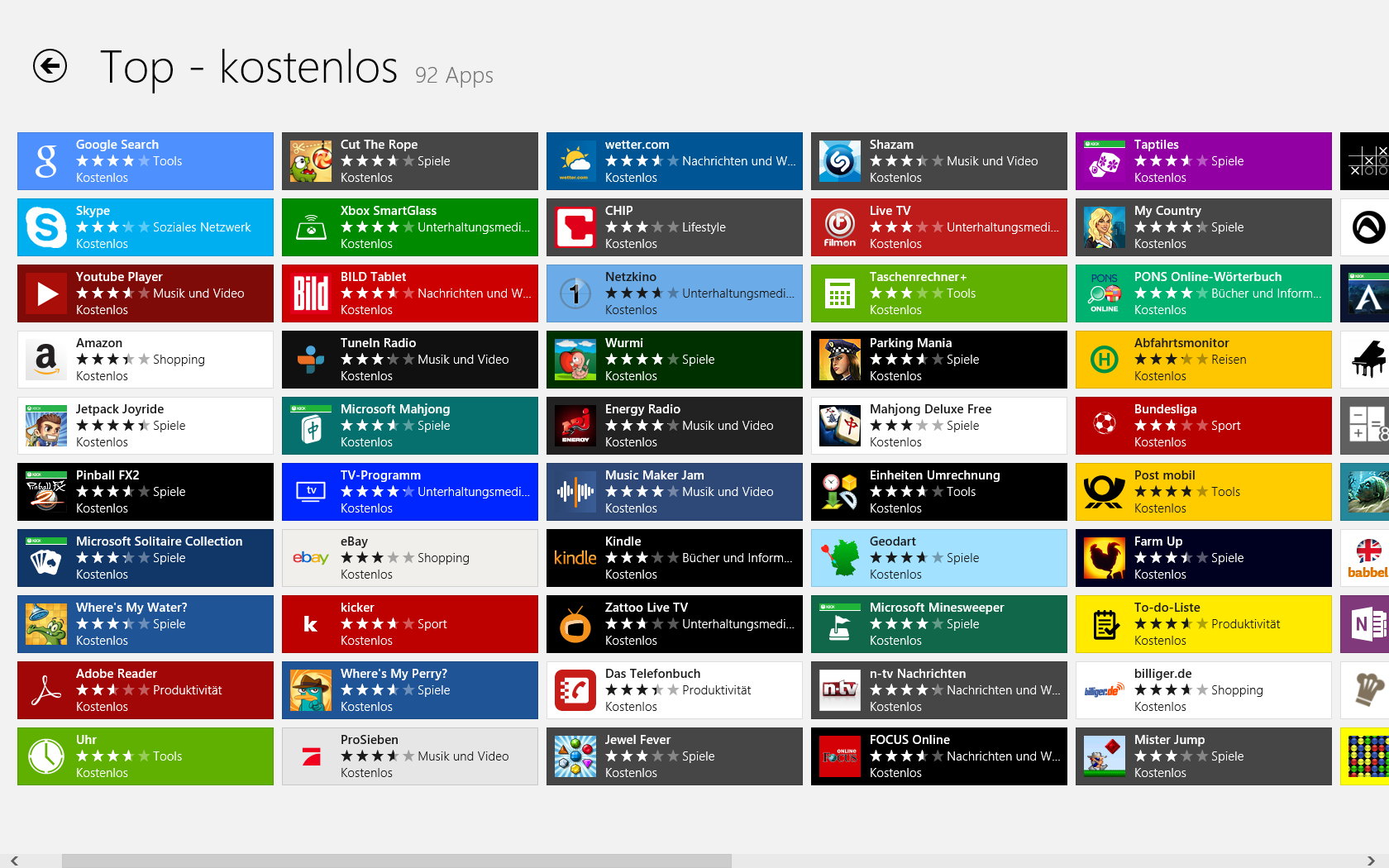Open the Music Maker Jam icon
Viewport: 1389px width, 868px height.
coord(575,492)
